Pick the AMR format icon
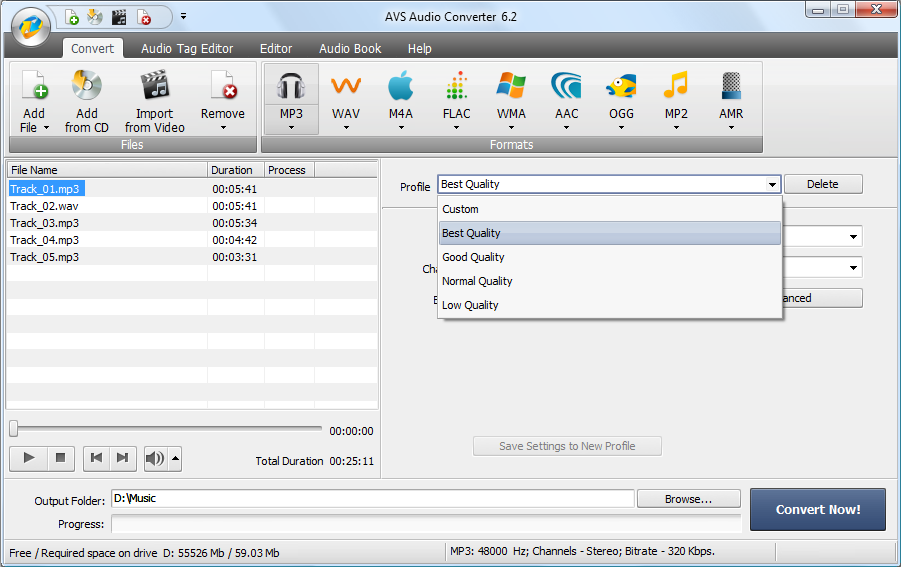This screenshot has height=567, width=901. (731, 87)
